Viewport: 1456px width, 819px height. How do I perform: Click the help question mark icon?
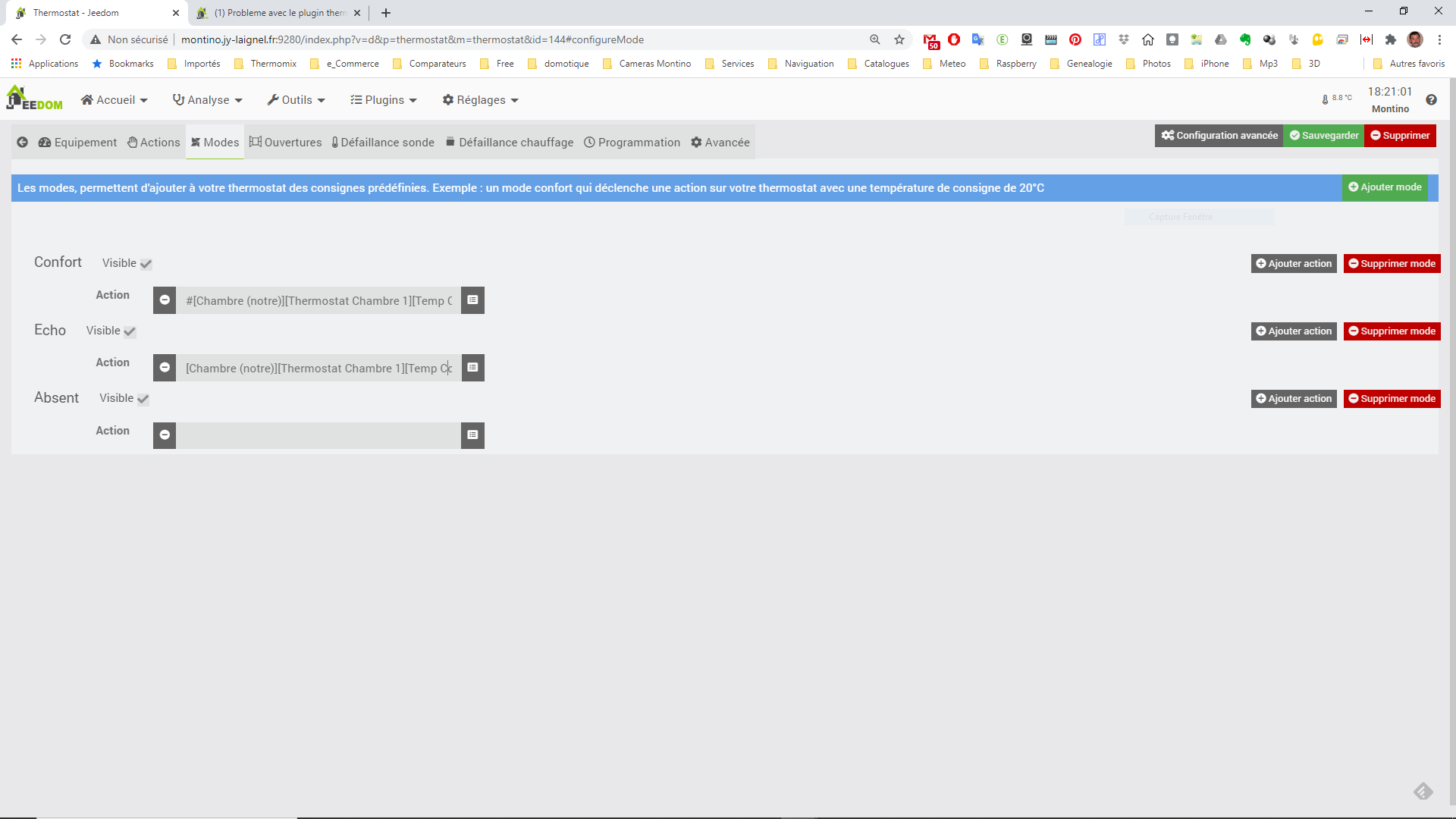(1431, 100)
